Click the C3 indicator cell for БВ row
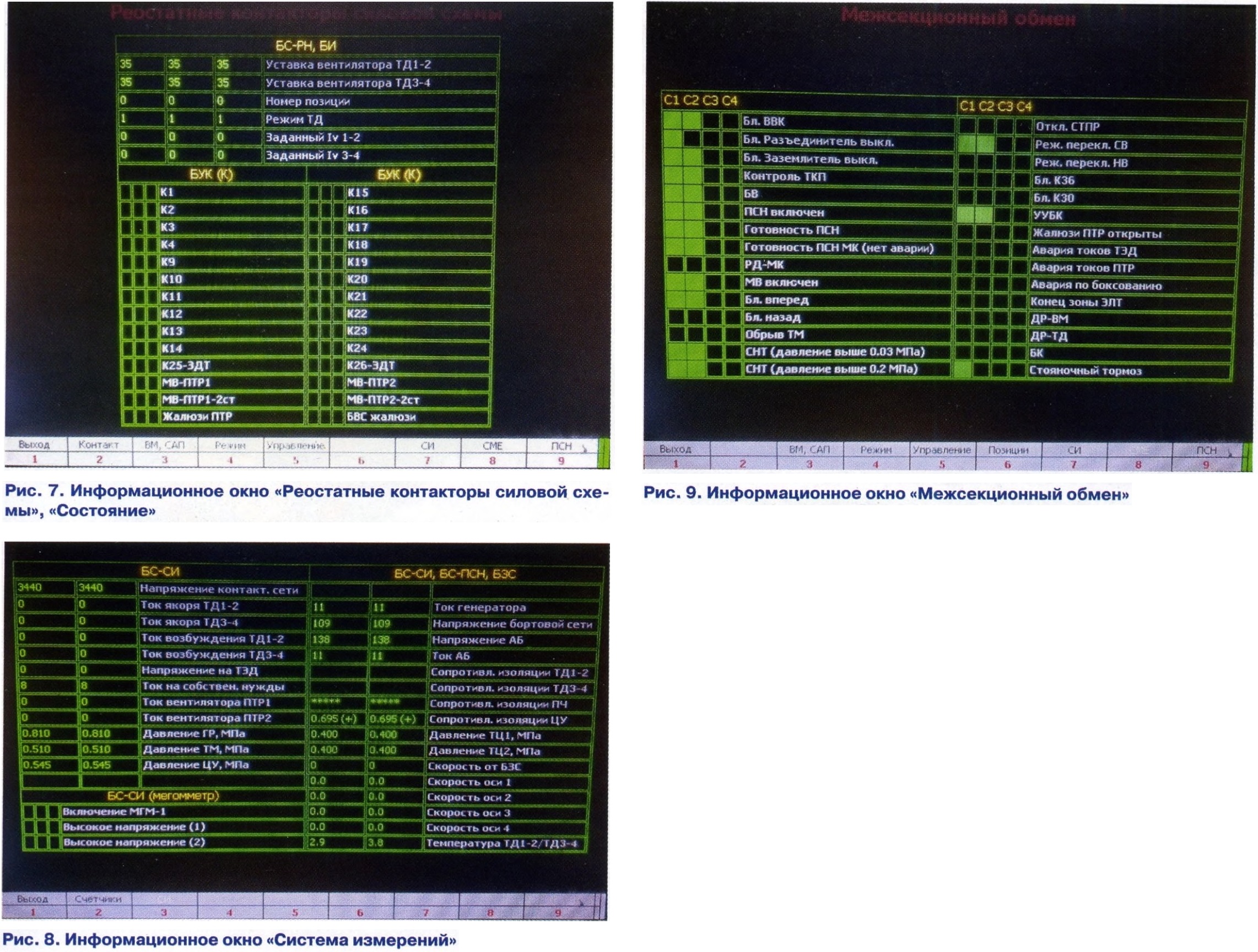The image size is (1258, 952). [x=711, y=194]
